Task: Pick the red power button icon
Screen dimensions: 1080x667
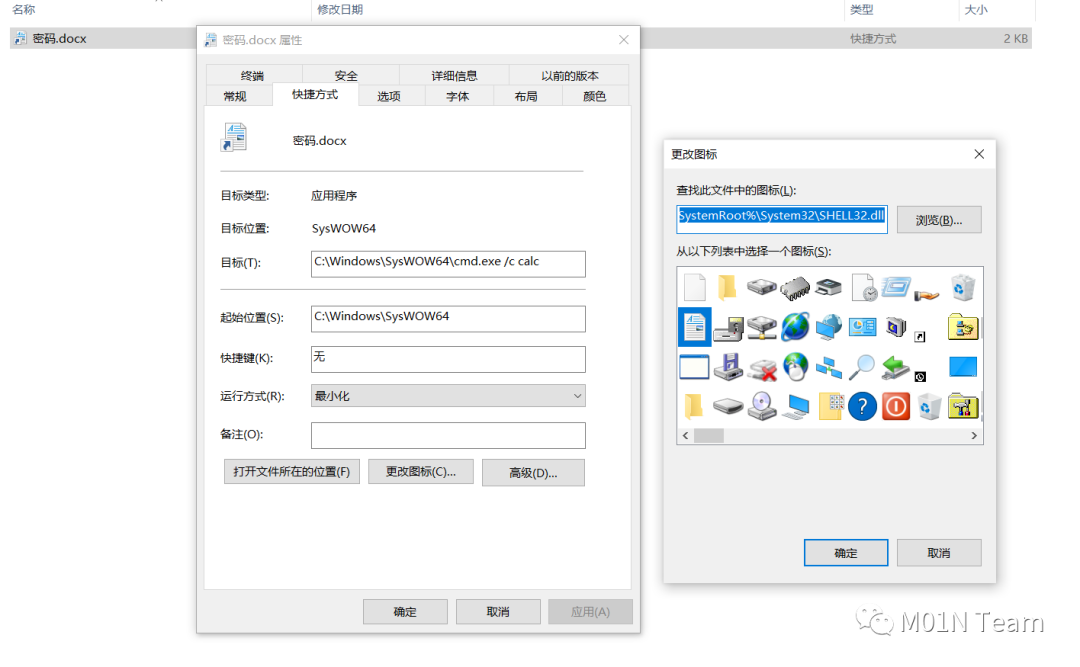Action: coord(896,406)
